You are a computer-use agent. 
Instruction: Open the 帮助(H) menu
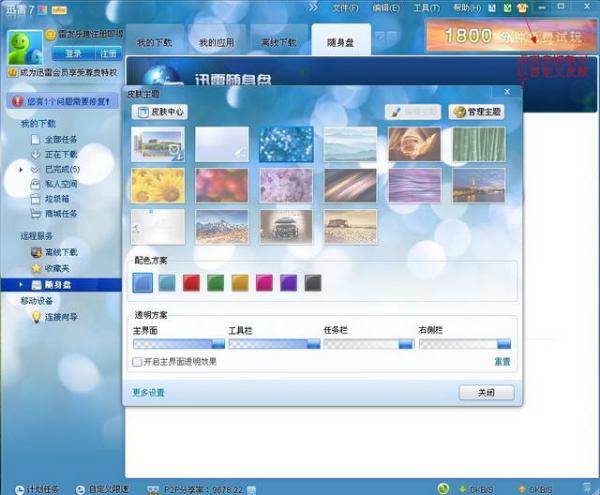tap(467, 8)
